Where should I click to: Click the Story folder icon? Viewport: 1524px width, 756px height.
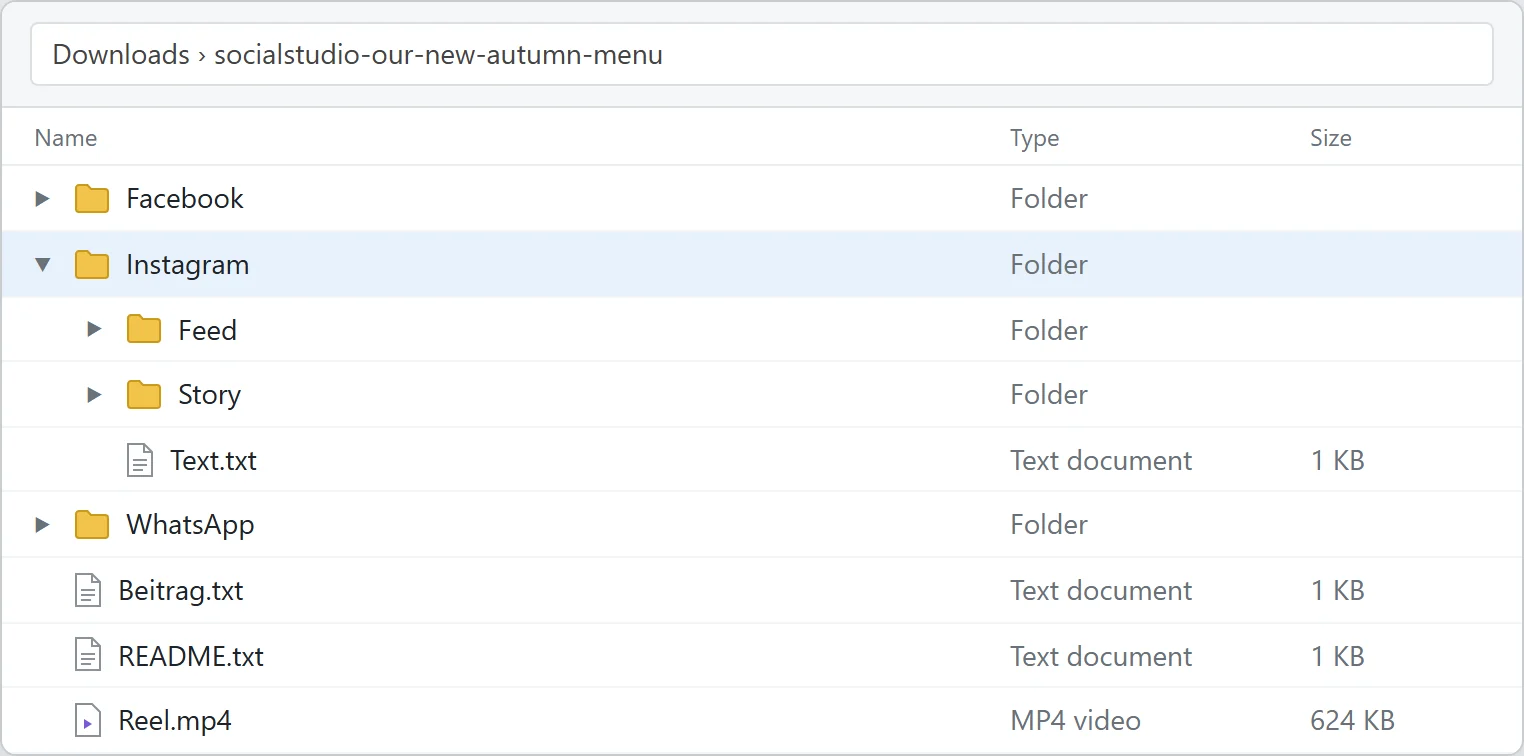pyautogui.click(x=144, y=394)
